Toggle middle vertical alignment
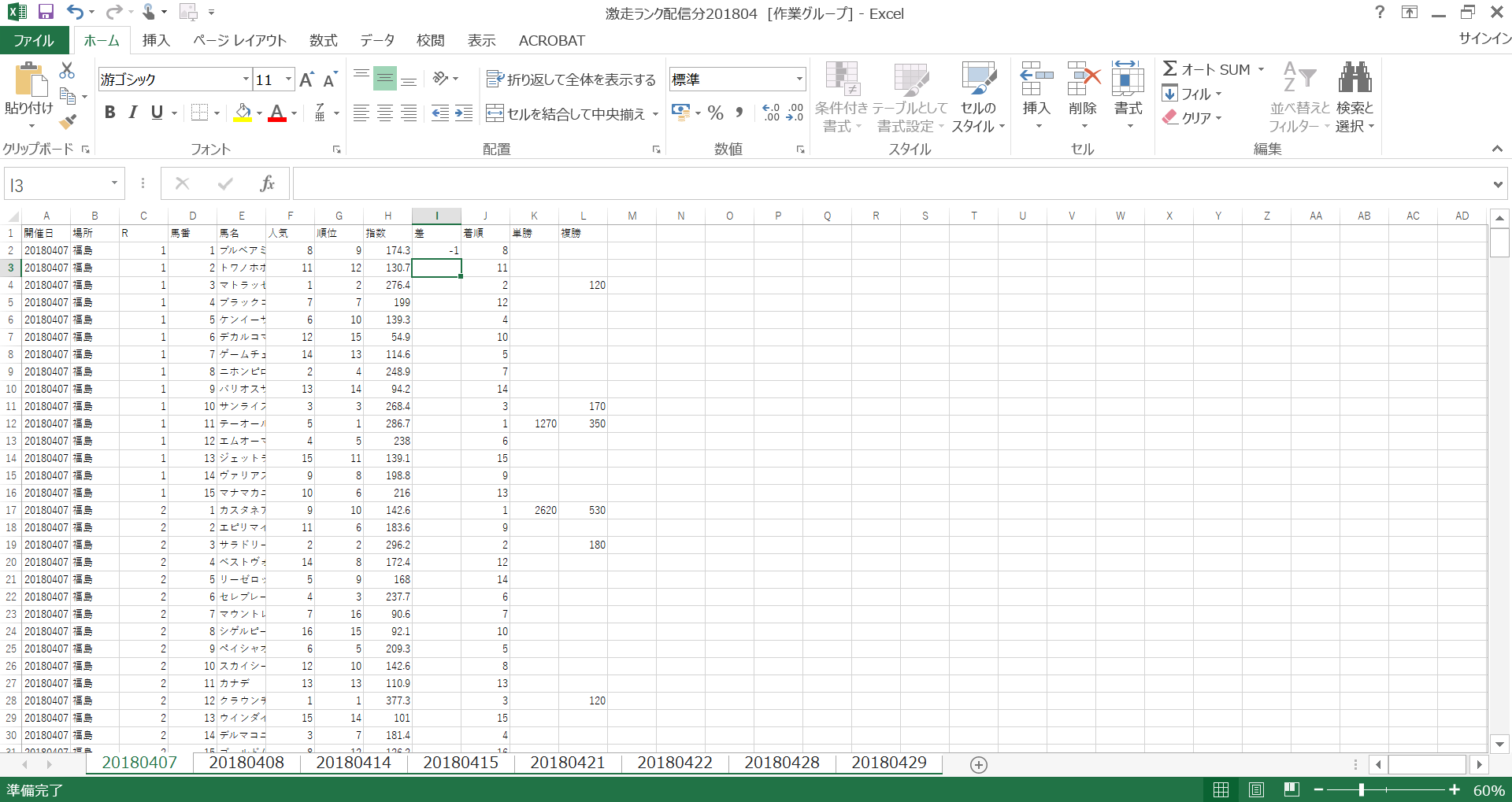 (385, 79)
